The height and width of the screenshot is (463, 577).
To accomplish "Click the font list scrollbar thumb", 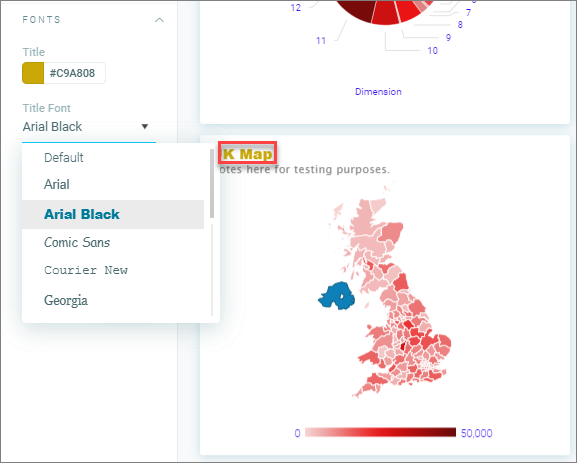I will point(212,183).
